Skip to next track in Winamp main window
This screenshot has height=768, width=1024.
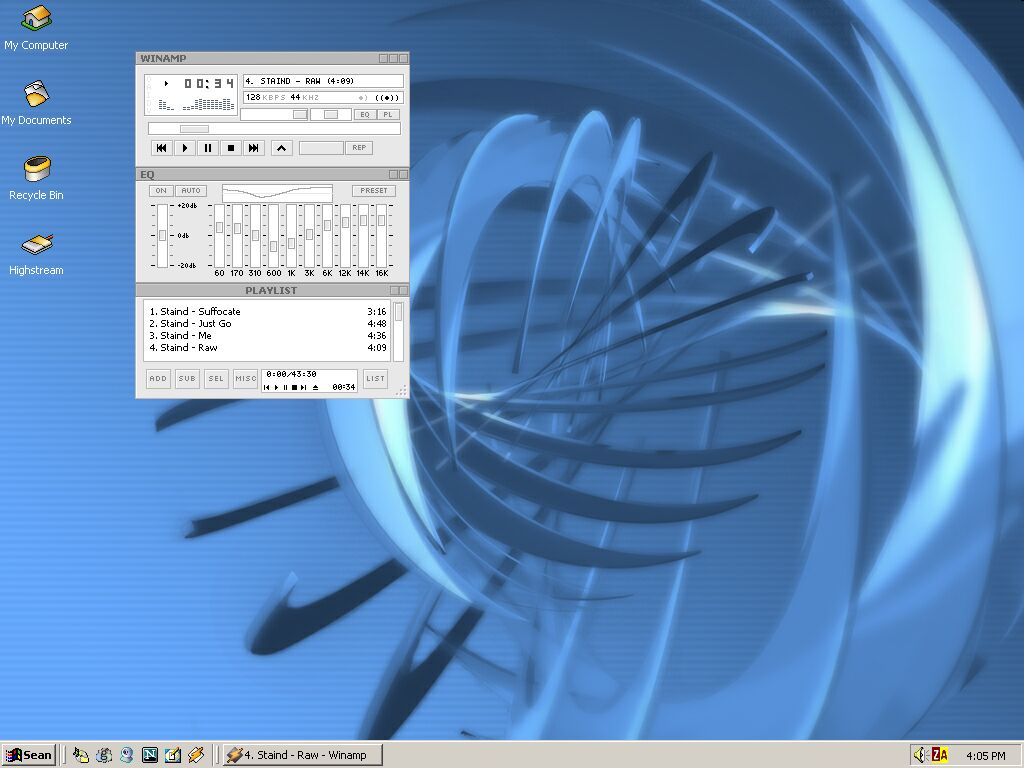pos(253,148)
